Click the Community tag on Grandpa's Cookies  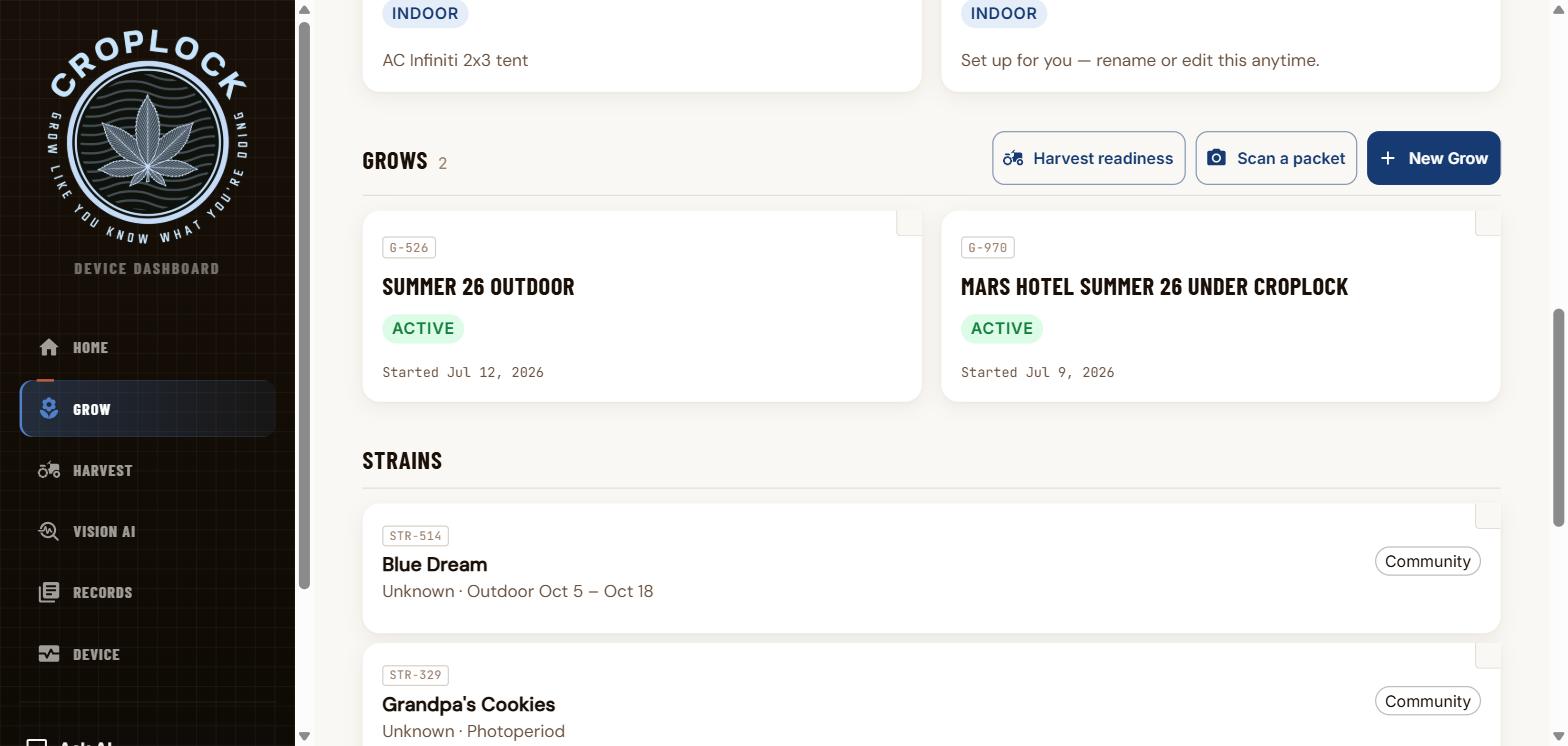[1427, 701]
